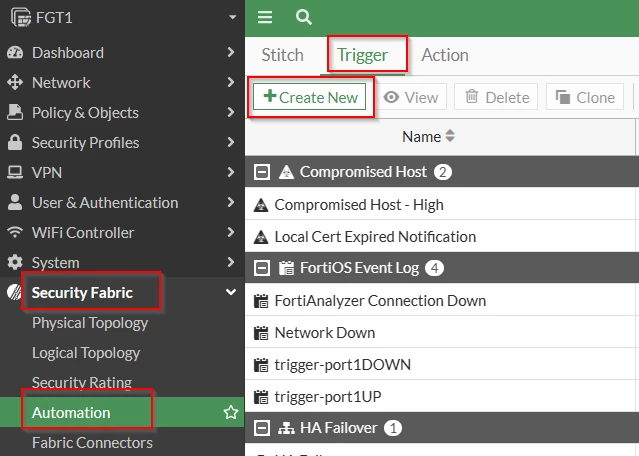
Task: Click the icon beside trigger-port1UP
Action: pyautogui.click(x=261, y=397)
